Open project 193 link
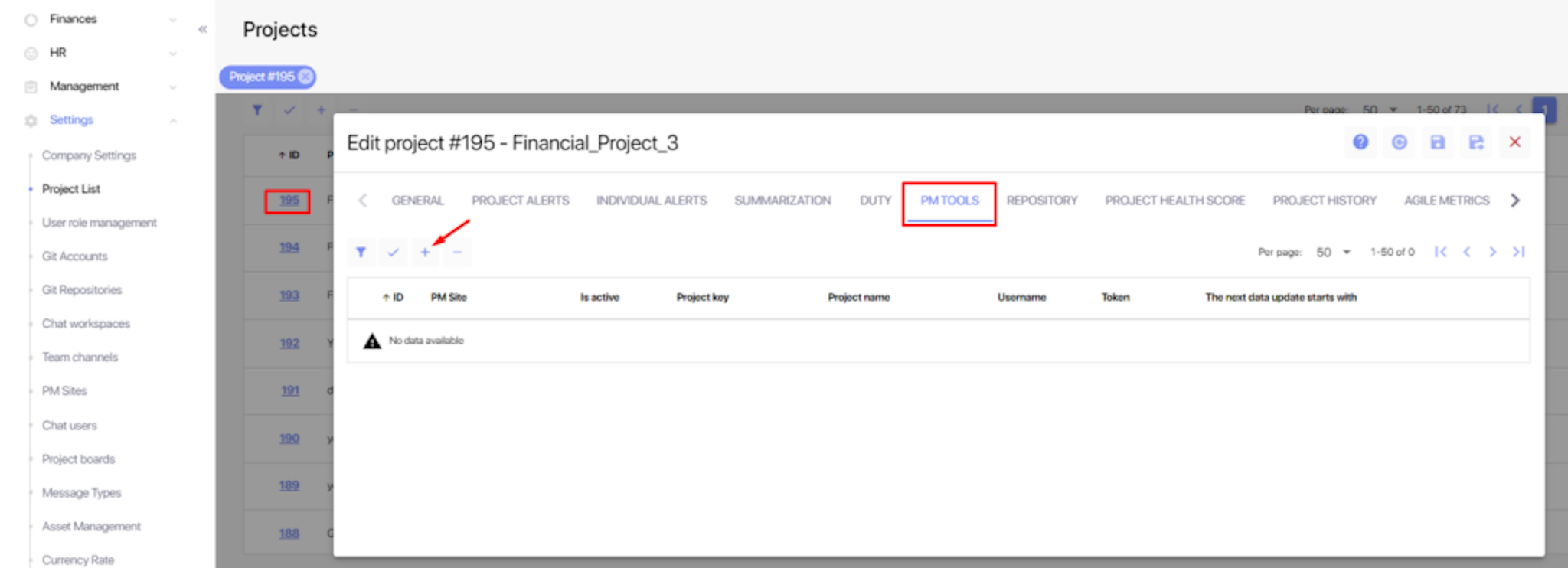The height and width of the screenshot is (568, 1568). 289,295
